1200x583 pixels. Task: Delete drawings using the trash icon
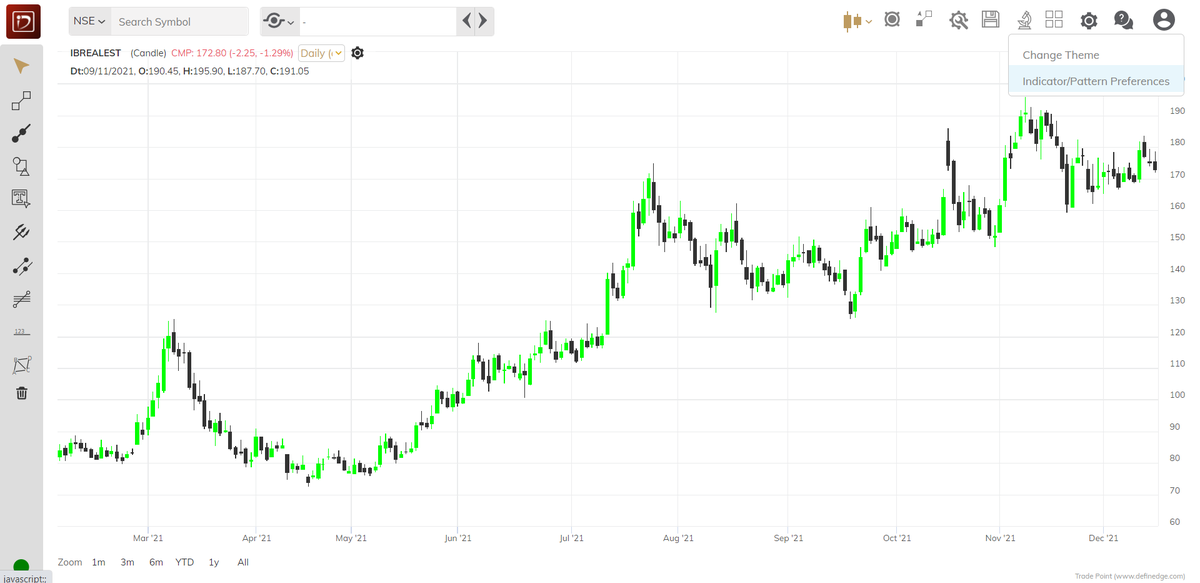pos(21,392)
